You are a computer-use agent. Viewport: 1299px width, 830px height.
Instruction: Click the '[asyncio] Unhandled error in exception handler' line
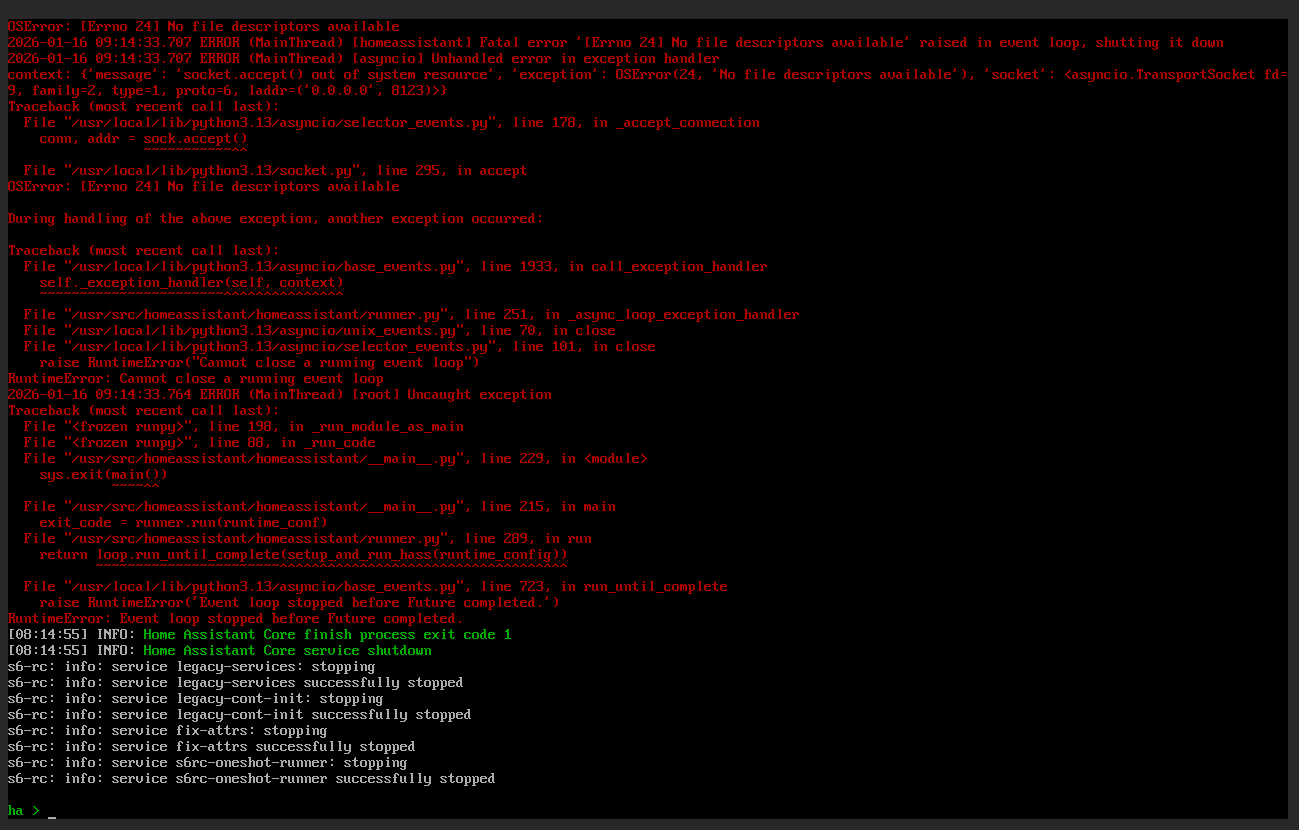coord(363,59)
